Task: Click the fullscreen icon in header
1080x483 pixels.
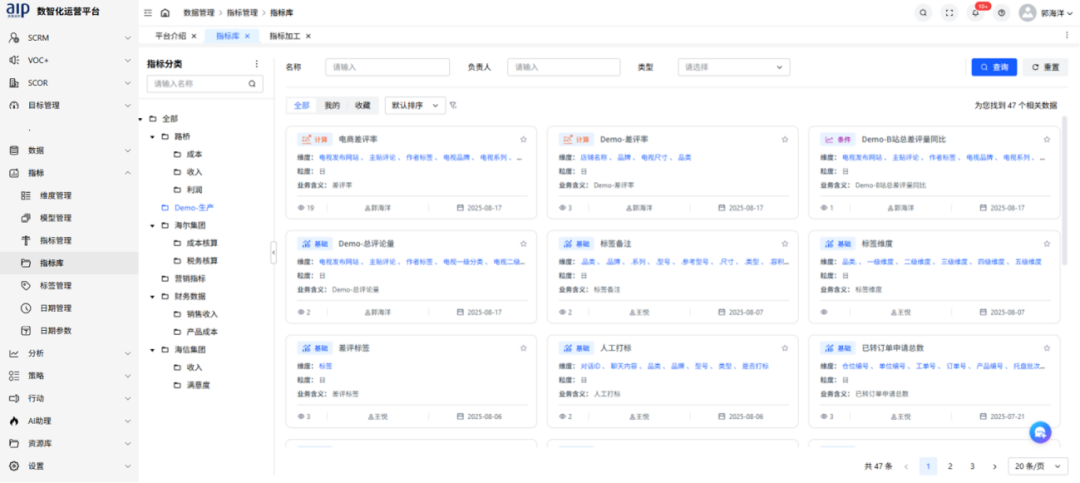Action: (x=949, y=13)
